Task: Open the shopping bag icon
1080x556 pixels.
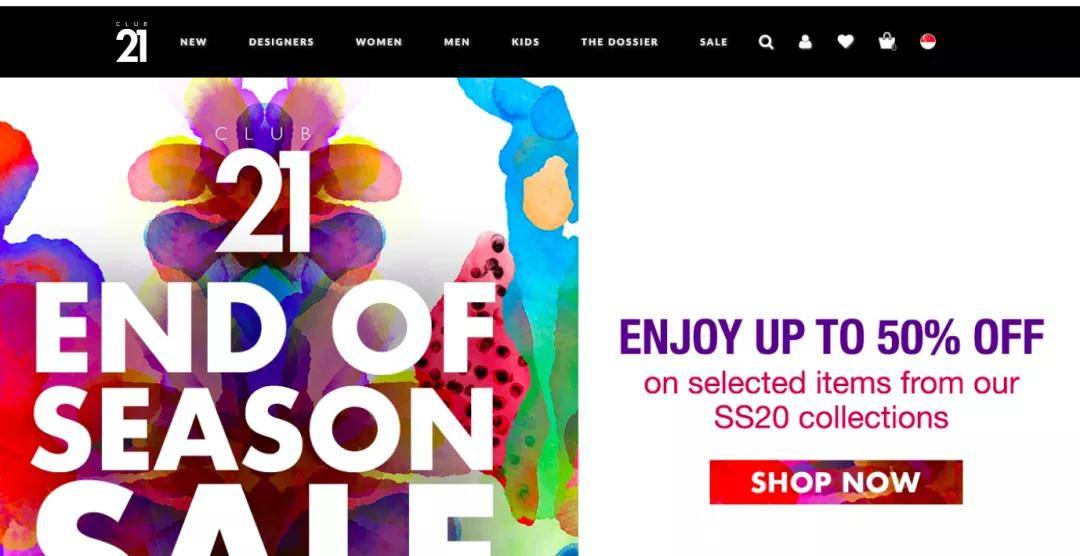Action: (x=887, y=42)
